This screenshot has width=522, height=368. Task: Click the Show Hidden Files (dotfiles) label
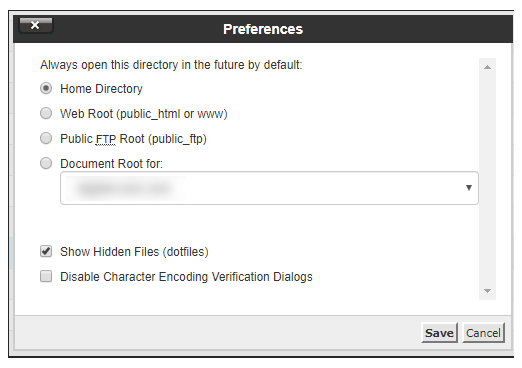click(134, 252)
